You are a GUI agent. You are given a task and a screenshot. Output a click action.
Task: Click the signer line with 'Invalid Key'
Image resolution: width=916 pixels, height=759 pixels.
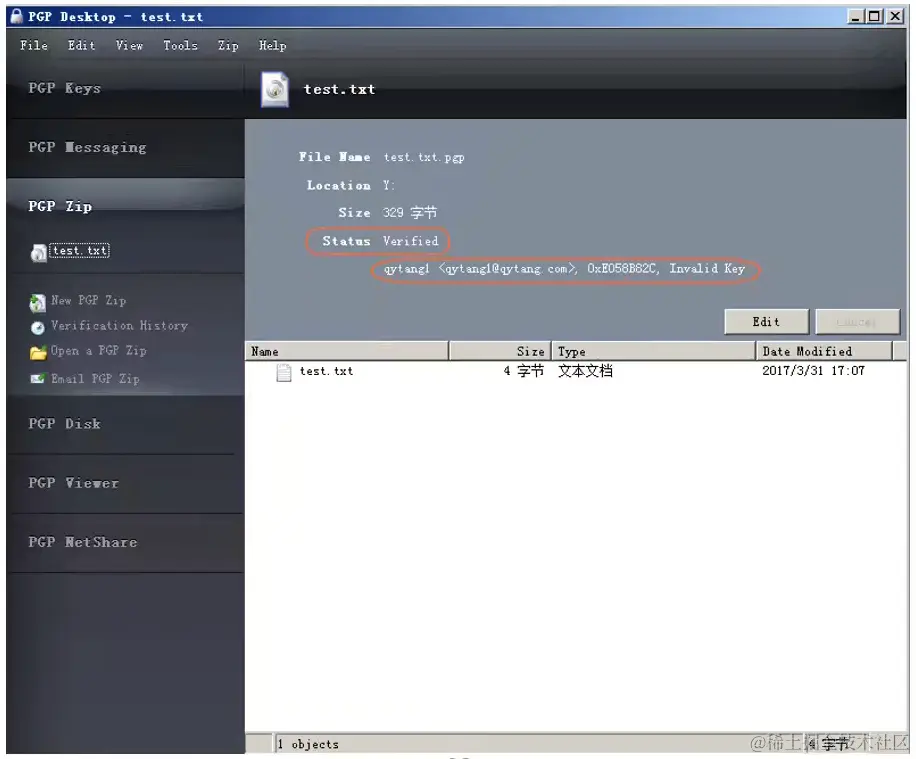(564, 269)
